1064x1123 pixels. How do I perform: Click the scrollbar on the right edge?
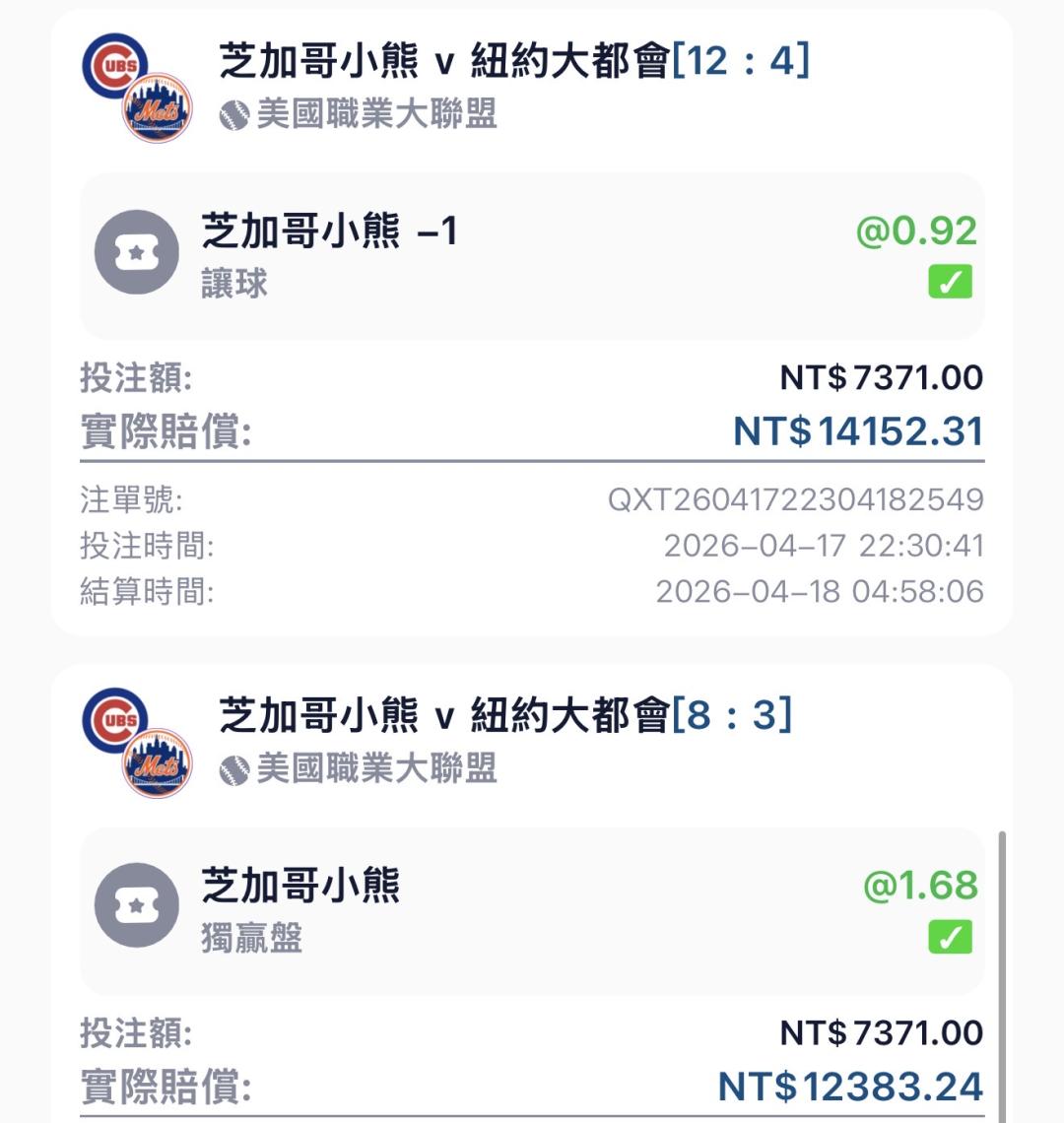tap(1003, 975)
